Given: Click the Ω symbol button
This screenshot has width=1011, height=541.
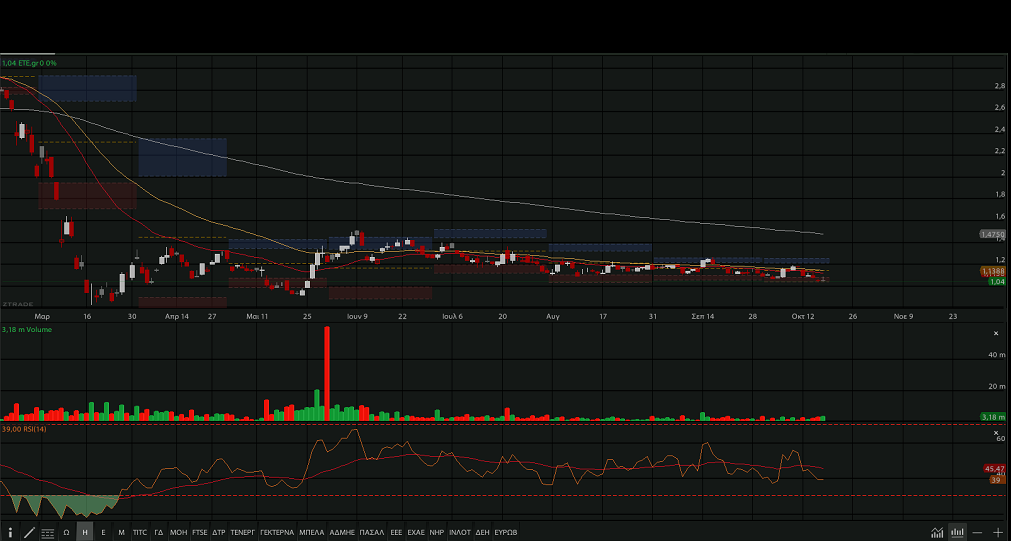Looking at the screenshot, I should [66, 532].
